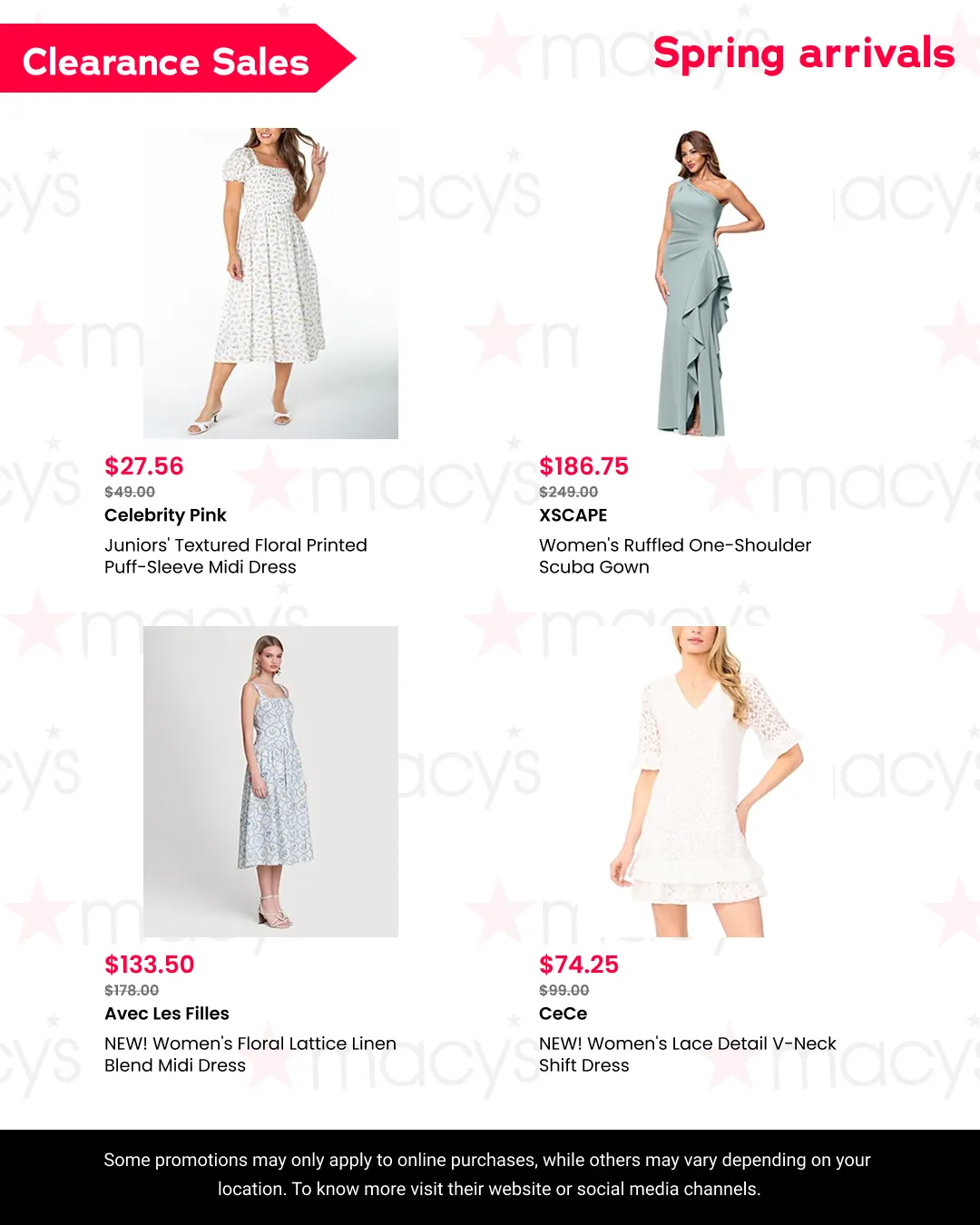This screenshot has height=1225, width=980.
Task: Select the $27.56 sale price
Action: point(144,466)
